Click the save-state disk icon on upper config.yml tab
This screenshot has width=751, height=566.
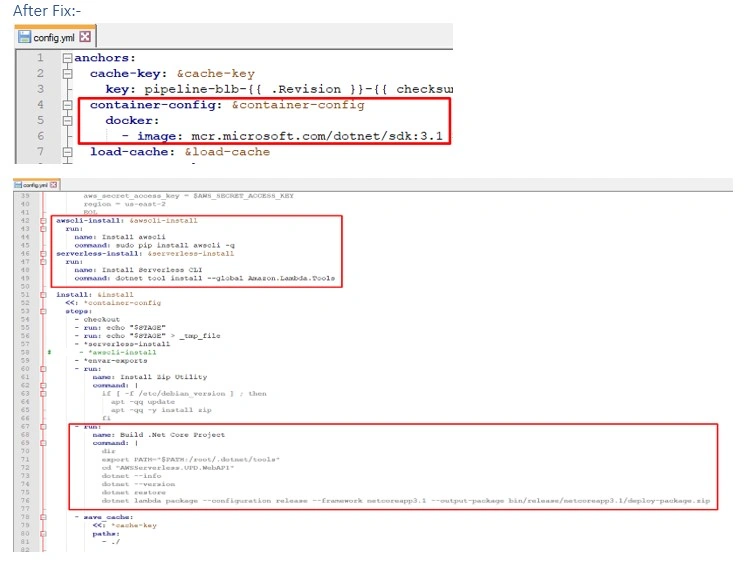point(24,37)
